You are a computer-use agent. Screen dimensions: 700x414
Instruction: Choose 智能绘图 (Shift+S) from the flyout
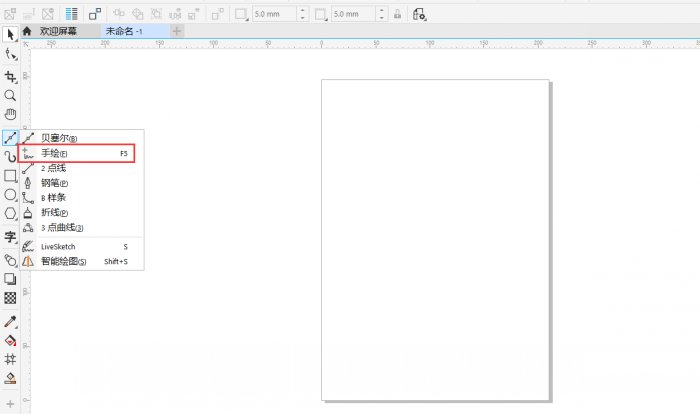(x=82, y=261)
